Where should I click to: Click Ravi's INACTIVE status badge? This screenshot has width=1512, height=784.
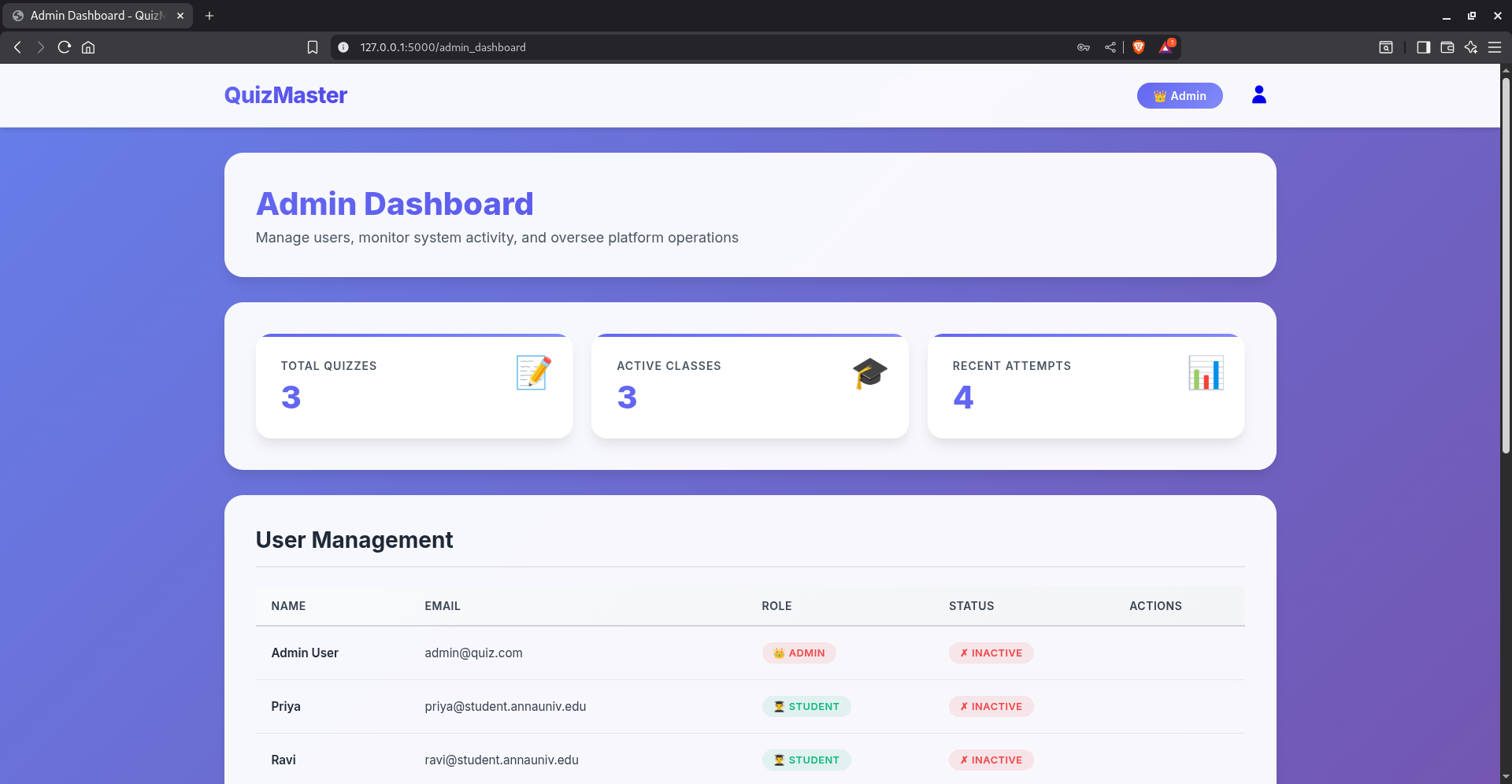pyautogui.click(x=991, y=760)
